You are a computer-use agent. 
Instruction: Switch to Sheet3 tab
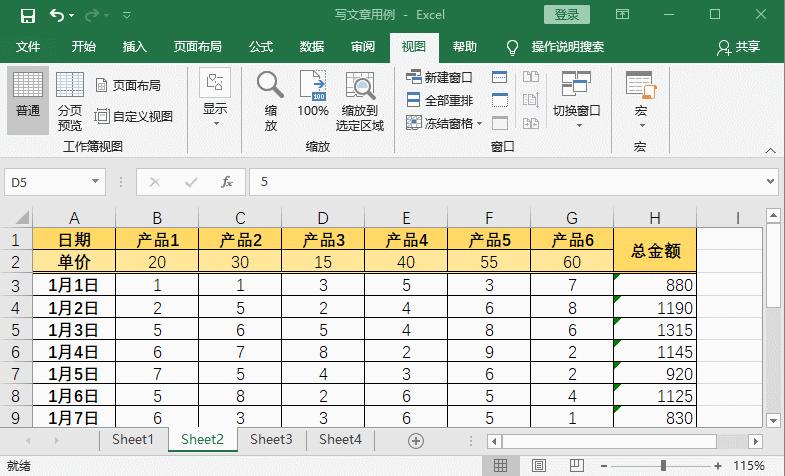tap(271, 439)
